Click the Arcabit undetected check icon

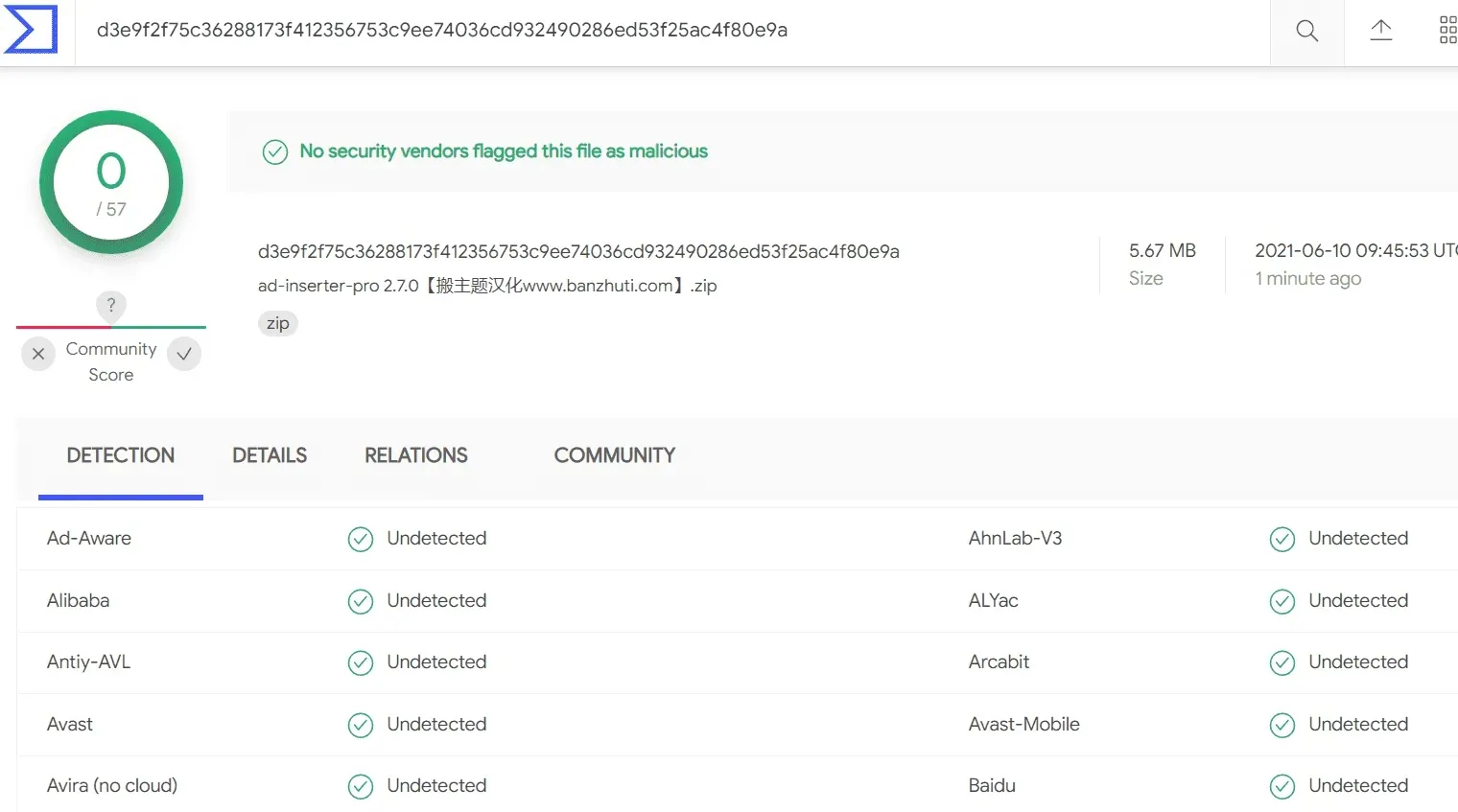tap(1282, 663)
